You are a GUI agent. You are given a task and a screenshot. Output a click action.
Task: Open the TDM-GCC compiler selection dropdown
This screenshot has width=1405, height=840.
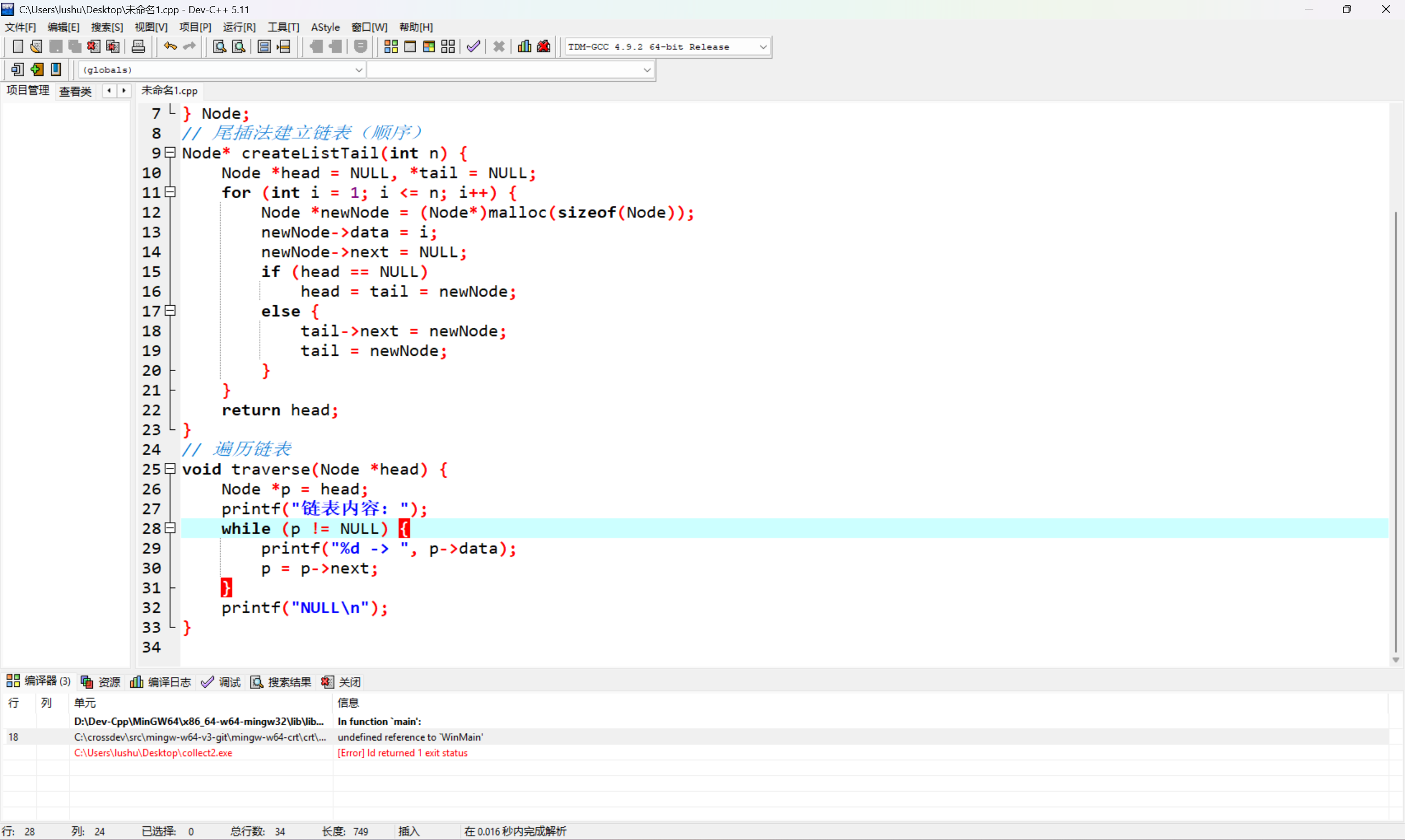click(763, 47)
